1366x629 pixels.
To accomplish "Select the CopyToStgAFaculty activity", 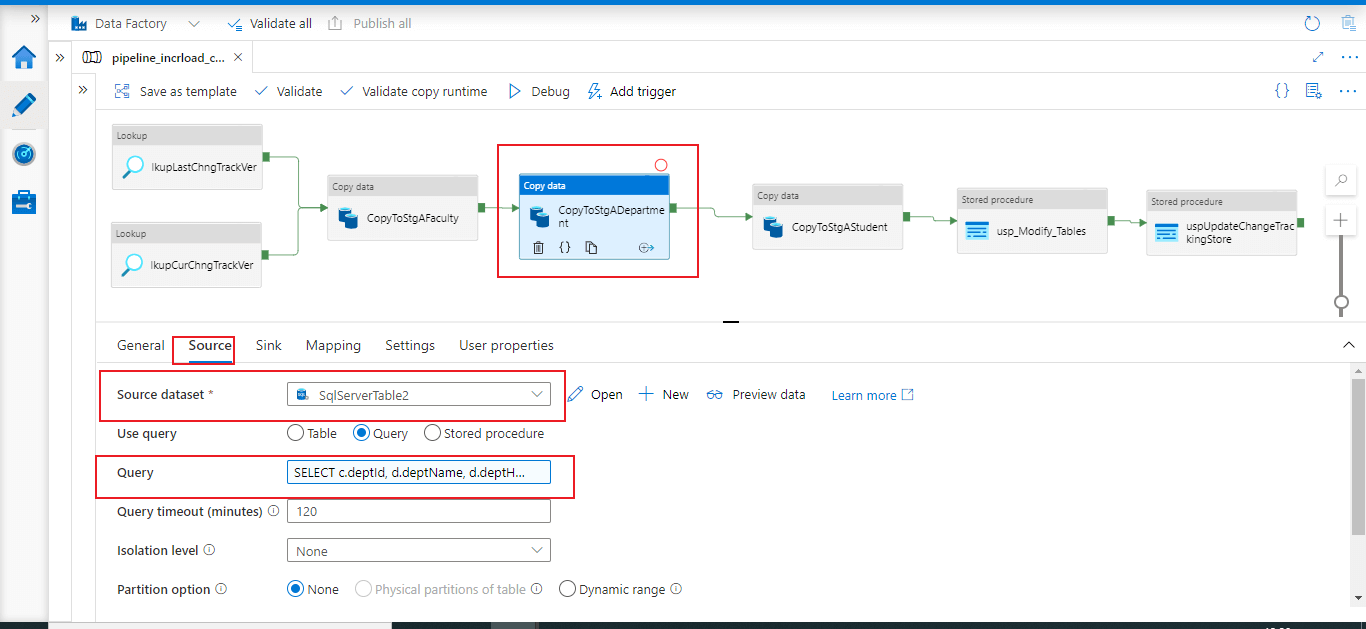I will coord(403,208).
